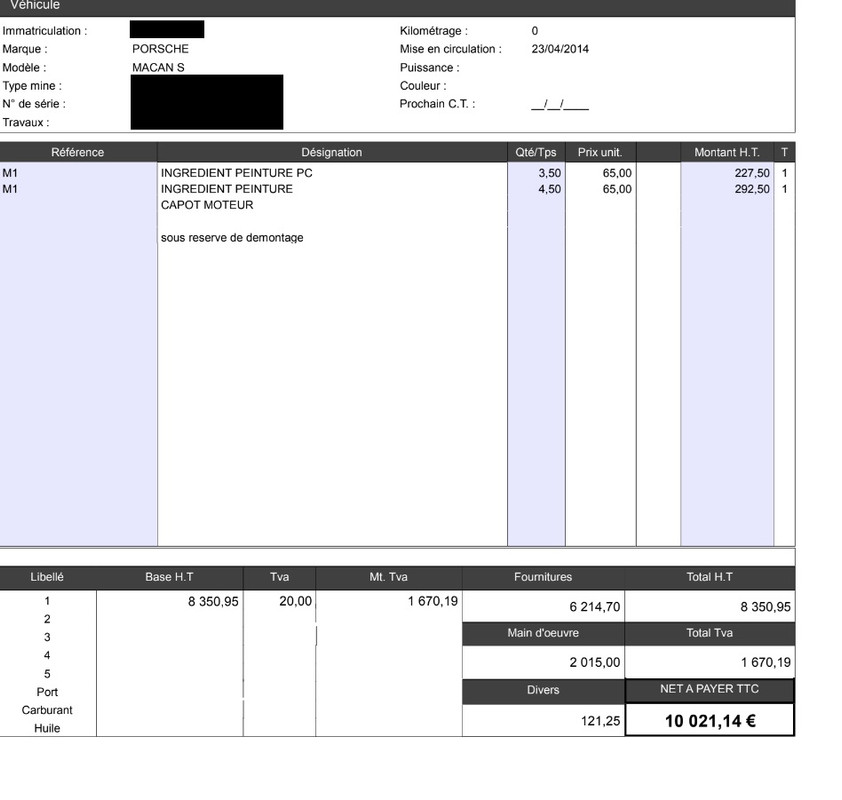Click the Huile label
Screen dimensions: 842x800
tap(47, 729)
